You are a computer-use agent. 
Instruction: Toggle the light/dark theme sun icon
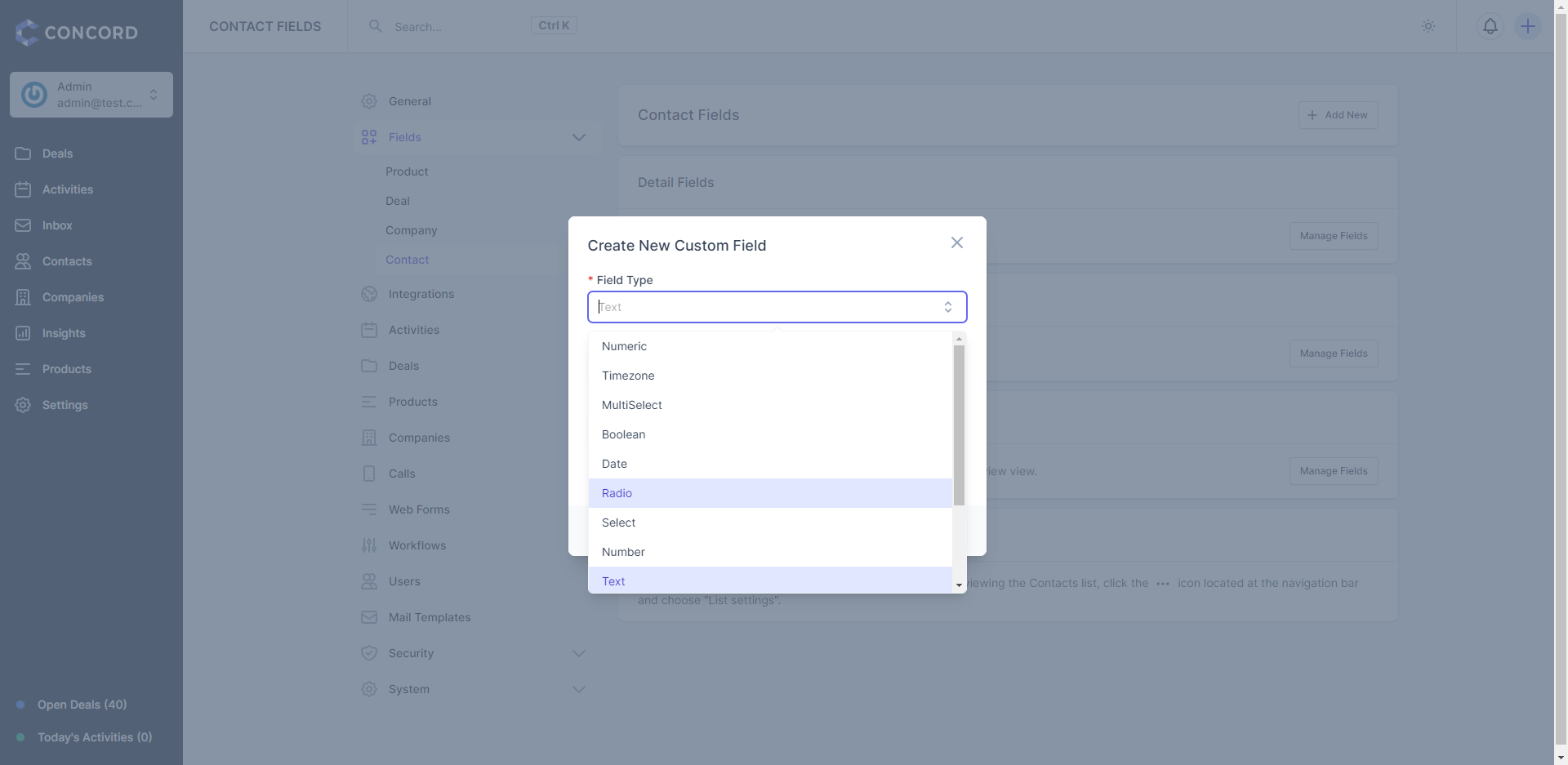click(x=1428, y=26)
